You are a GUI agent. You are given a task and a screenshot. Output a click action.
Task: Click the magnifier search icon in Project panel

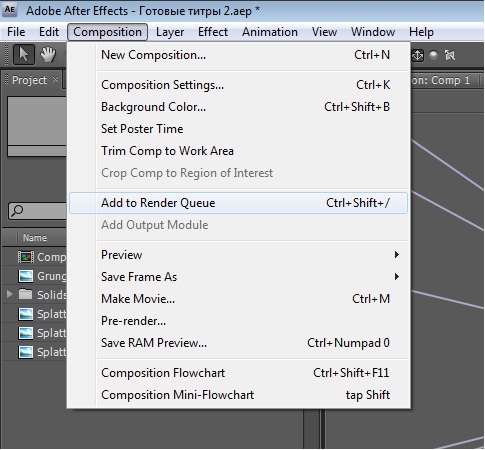17,211
